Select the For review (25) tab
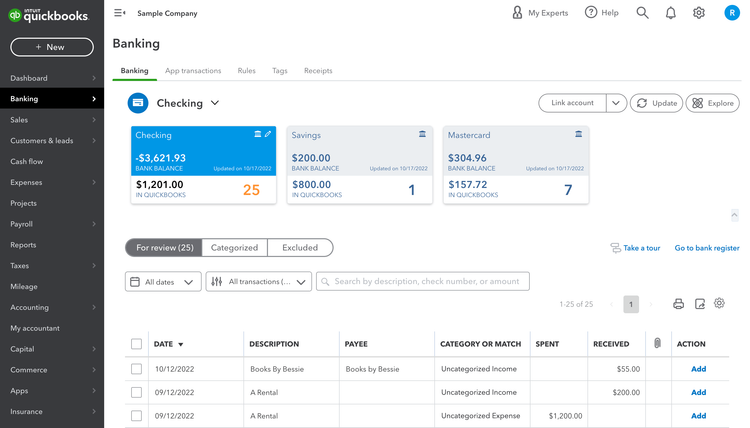 [164, 248]
